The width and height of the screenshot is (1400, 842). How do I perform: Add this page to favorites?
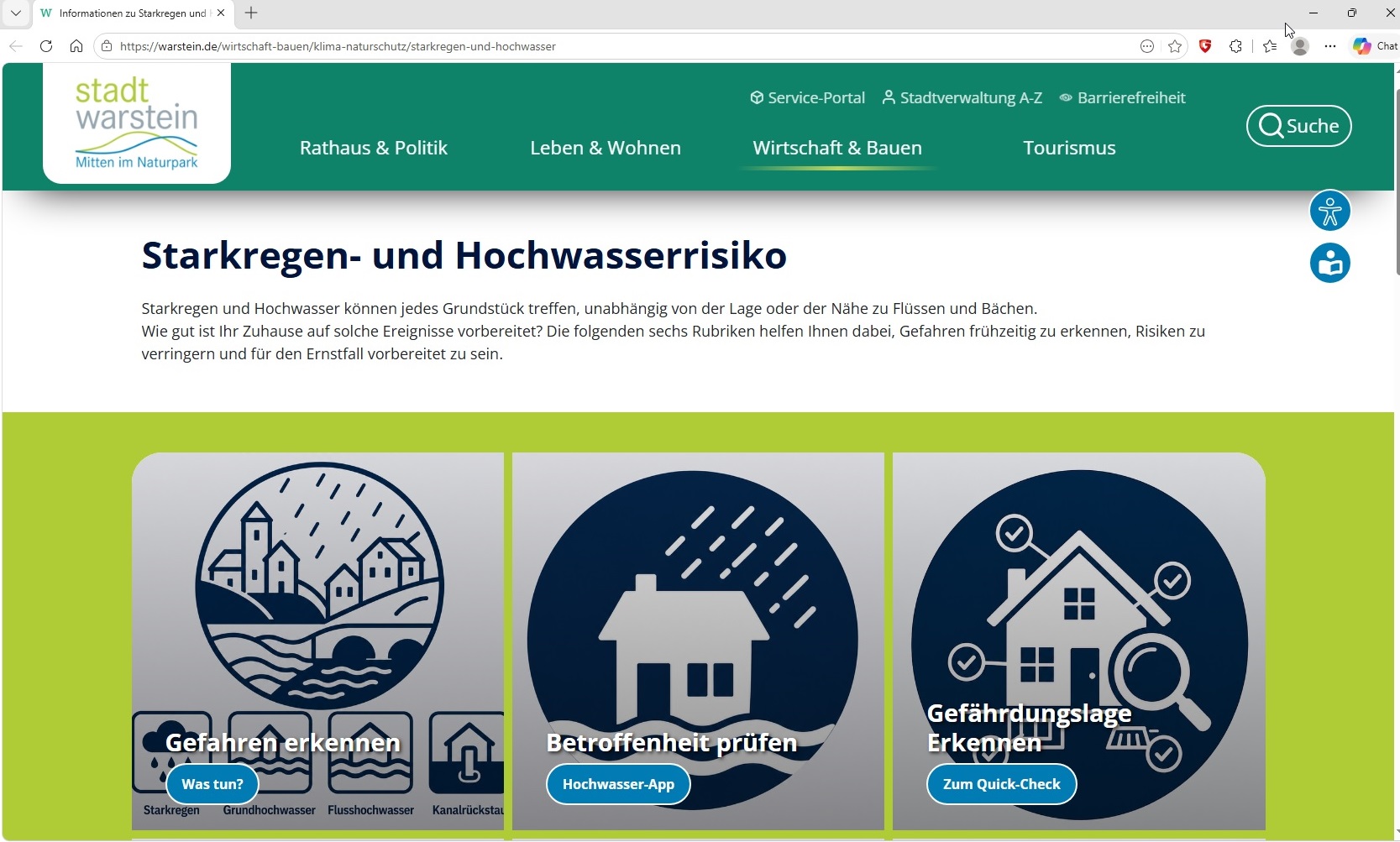1175,46
